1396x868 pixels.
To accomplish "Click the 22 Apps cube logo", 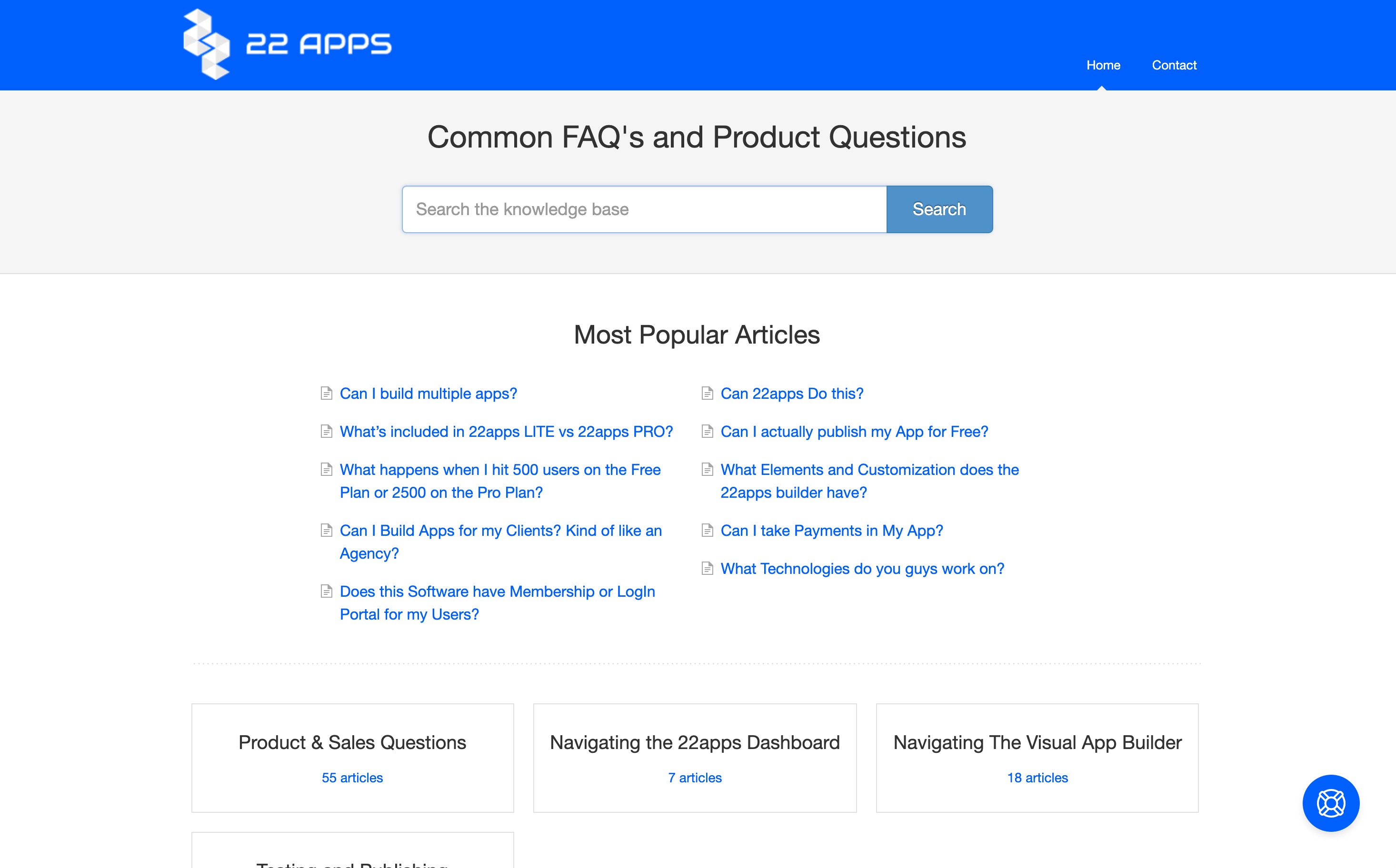I will pyautogui.click(x=207, y=44).
